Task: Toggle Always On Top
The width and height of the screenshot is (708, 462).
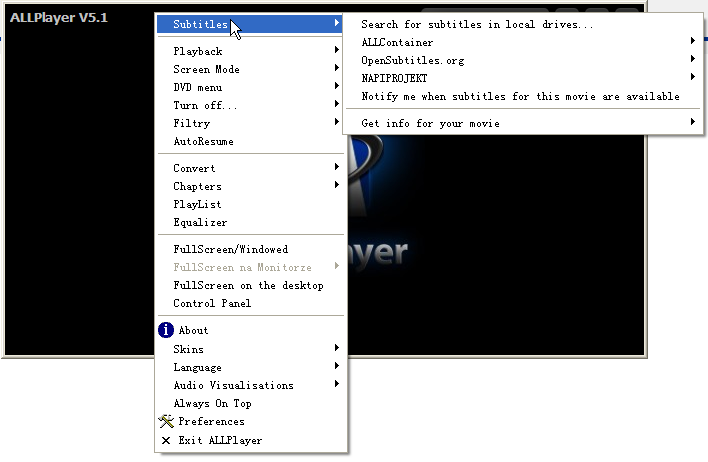Action: (251, 403)
